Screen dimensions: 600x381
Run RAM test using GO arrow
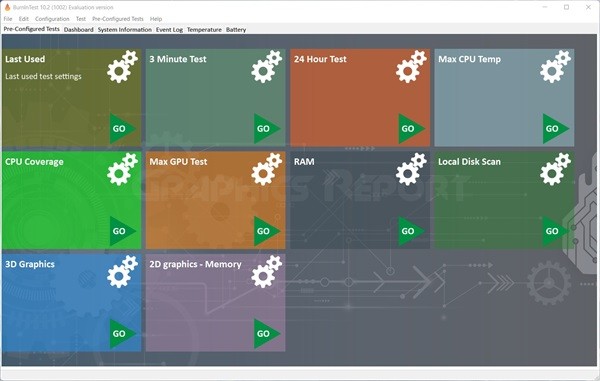coord(411,231)
